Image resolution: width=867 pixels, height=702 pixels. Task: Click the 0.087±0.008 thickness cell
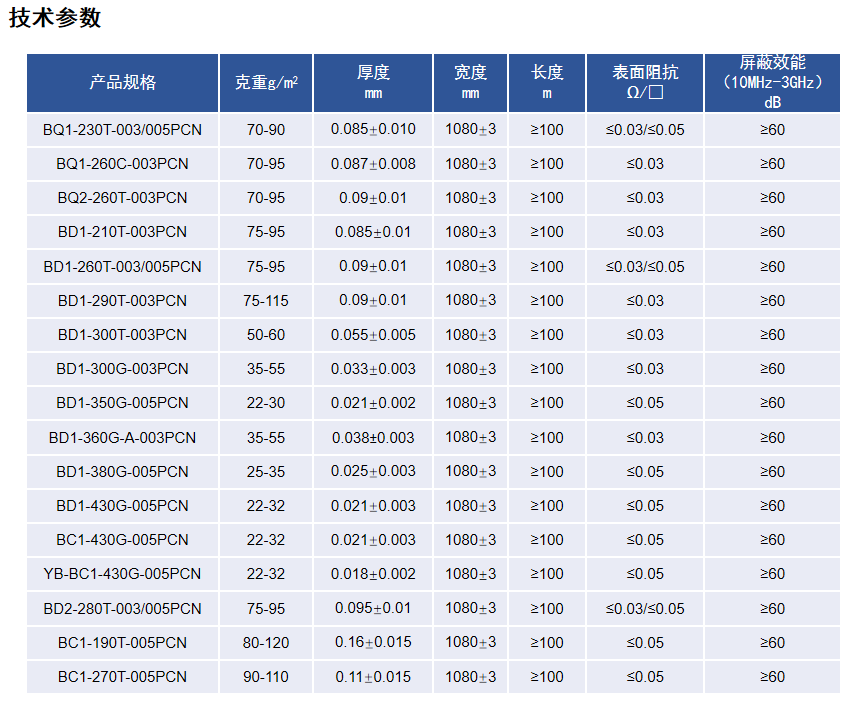click(373, 164)
